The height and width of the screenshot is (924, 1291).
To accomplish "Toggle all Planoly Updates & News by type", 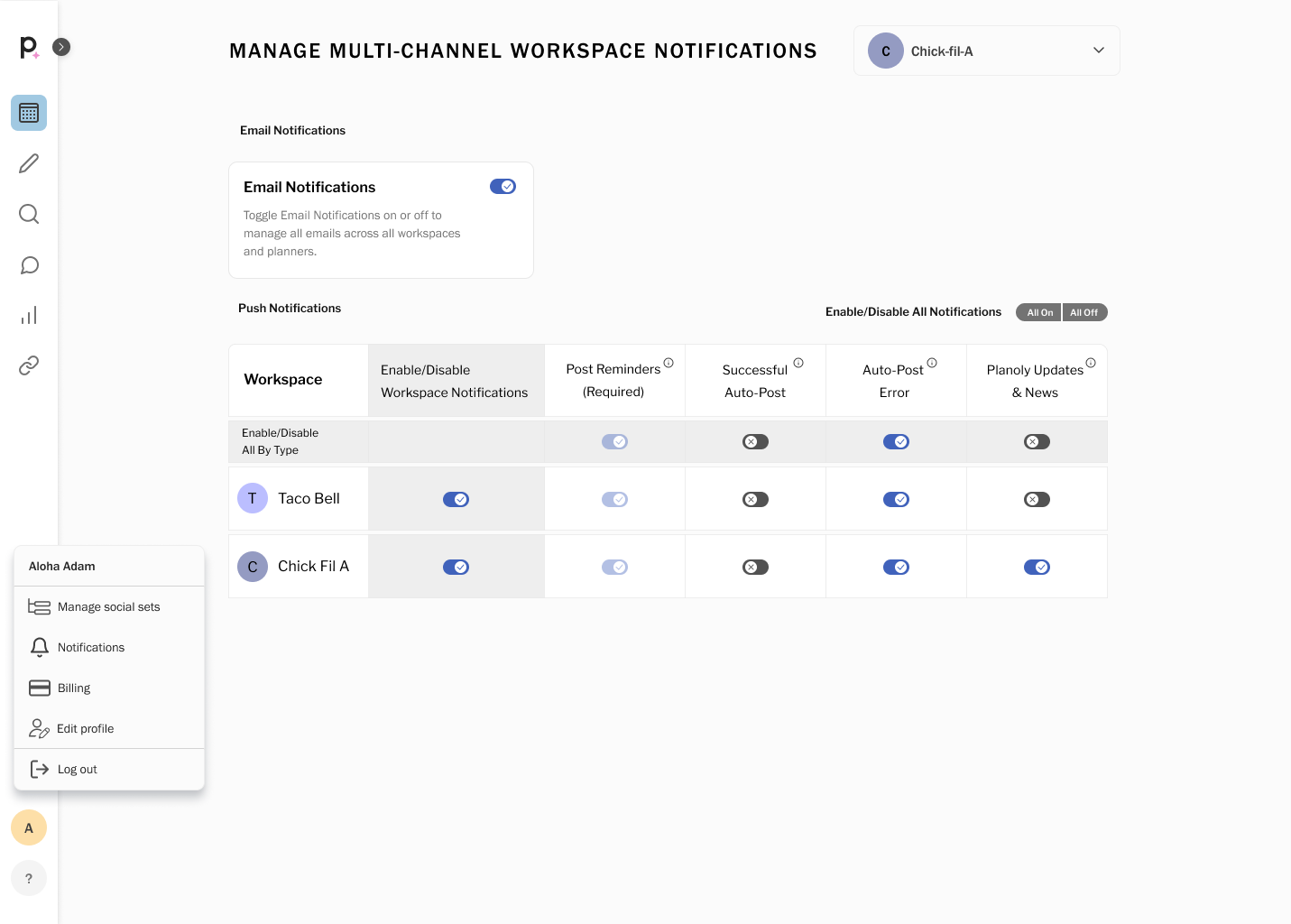I will coord(1037,441).
